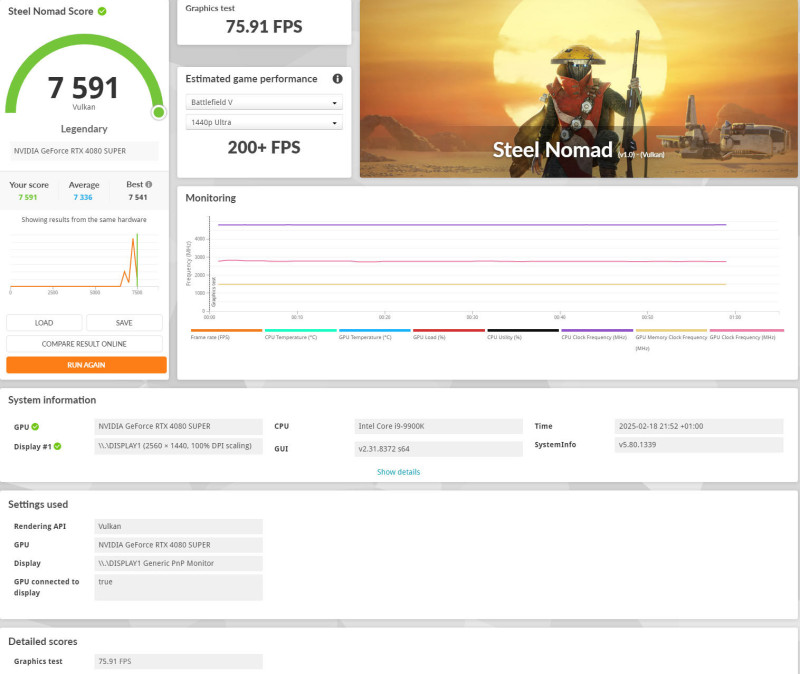
Task: Open the Estimated game performance info icon
Action: (x=337, y=79)
